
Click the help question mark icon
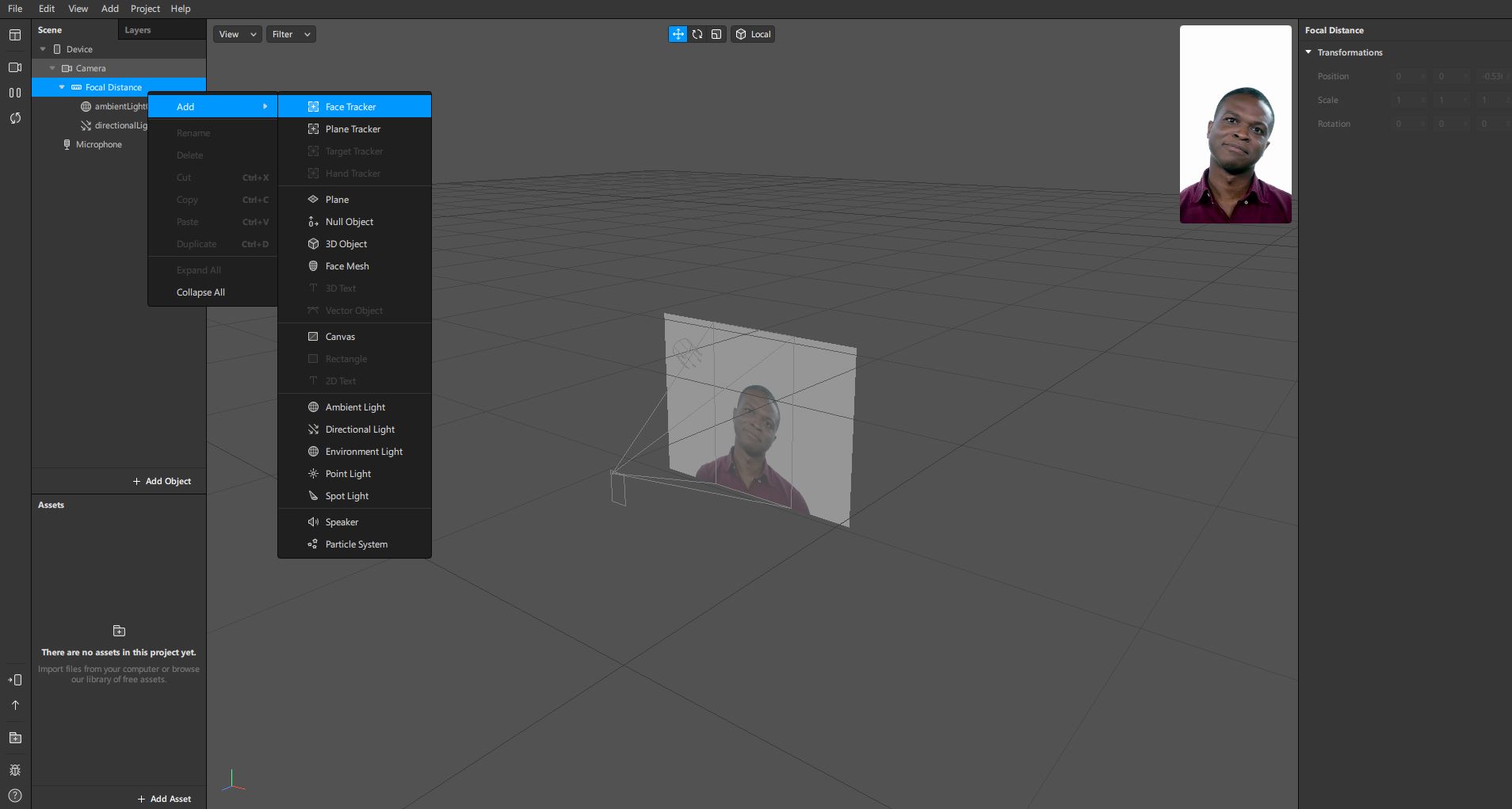pyautogui.click(x=15, y=796)
